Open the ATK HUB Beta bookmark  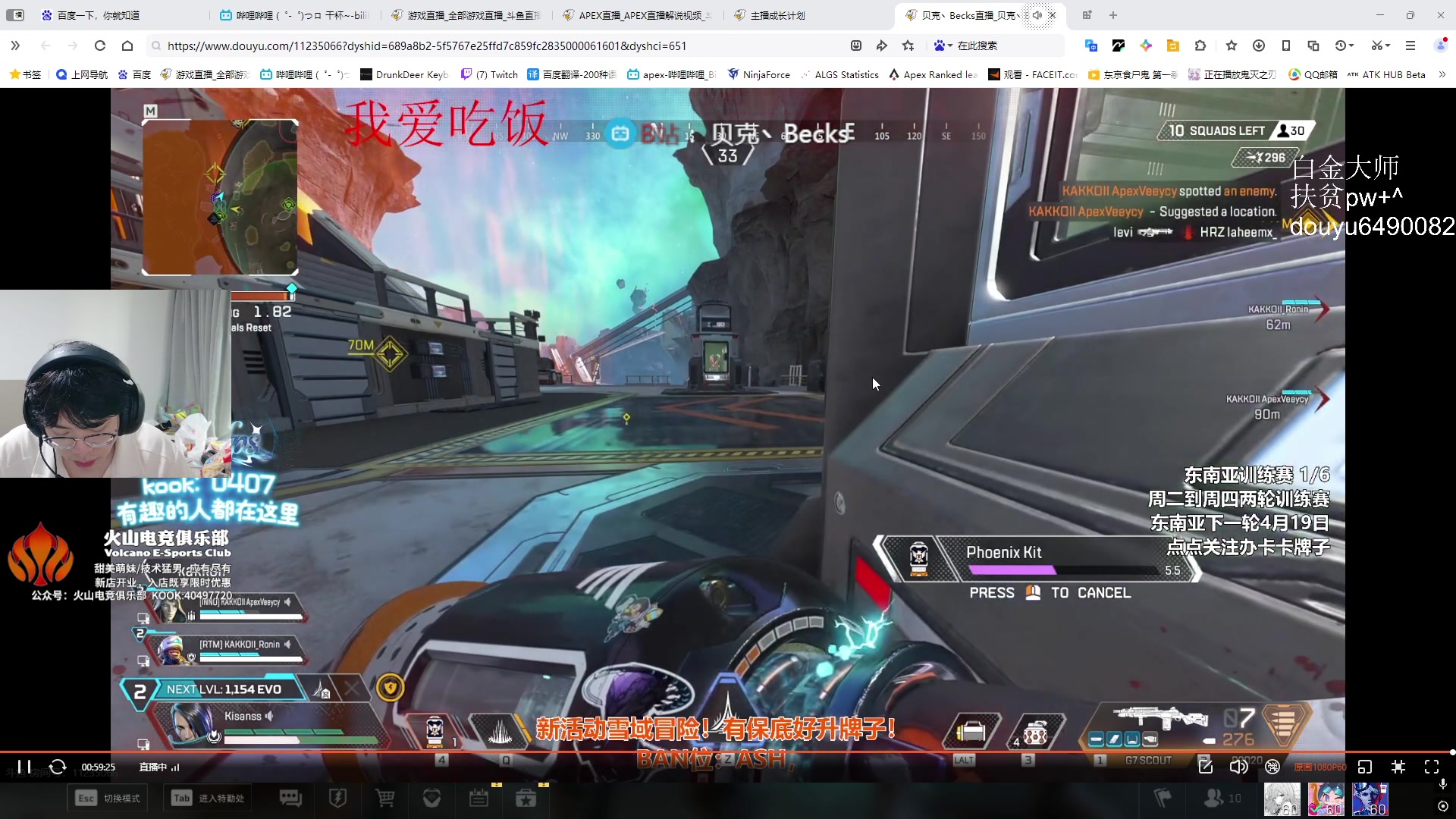1386,74
